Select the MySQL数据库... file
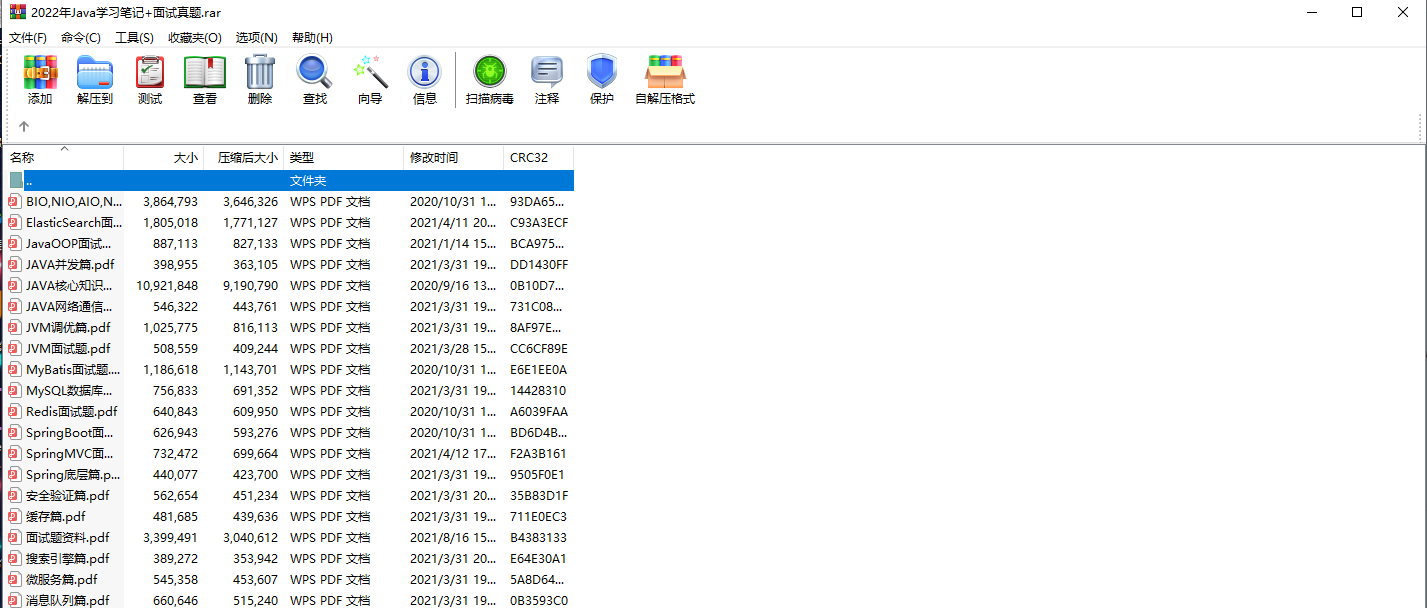The height and width of the screenshot is (608, 1427). pyautogui.click(x=69, y=390)
